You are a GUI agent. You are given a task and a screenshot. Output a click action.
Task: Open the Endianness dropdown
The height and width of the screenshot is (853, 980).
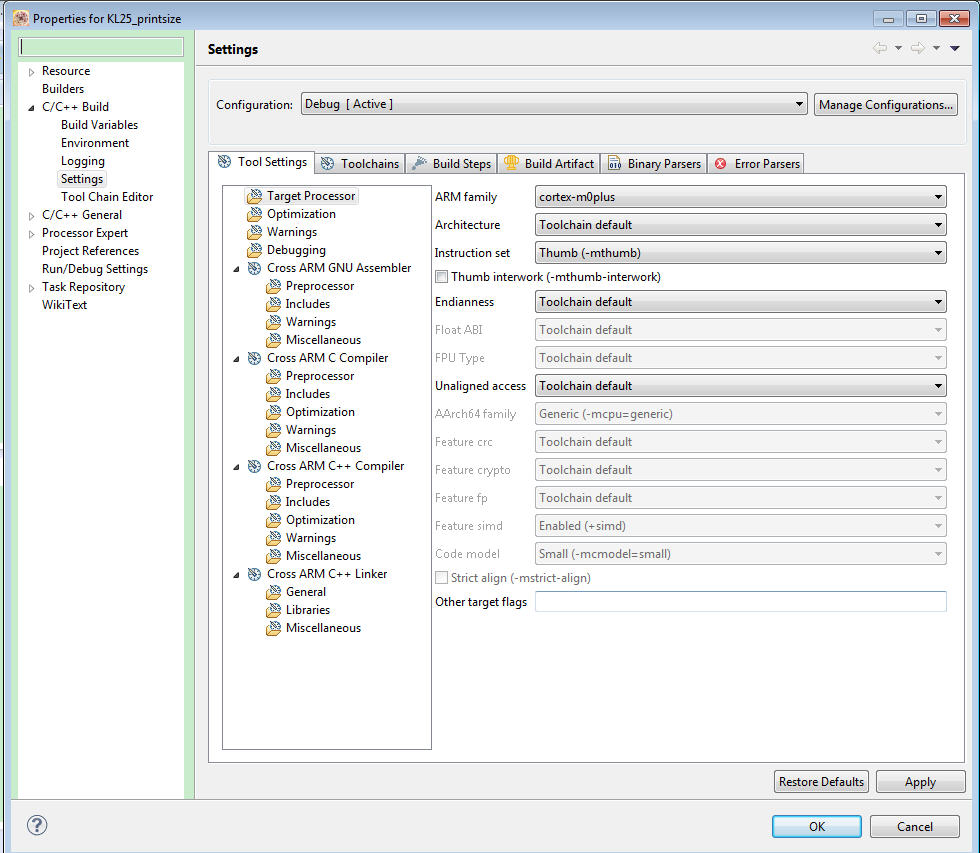[x=741, y=302]
